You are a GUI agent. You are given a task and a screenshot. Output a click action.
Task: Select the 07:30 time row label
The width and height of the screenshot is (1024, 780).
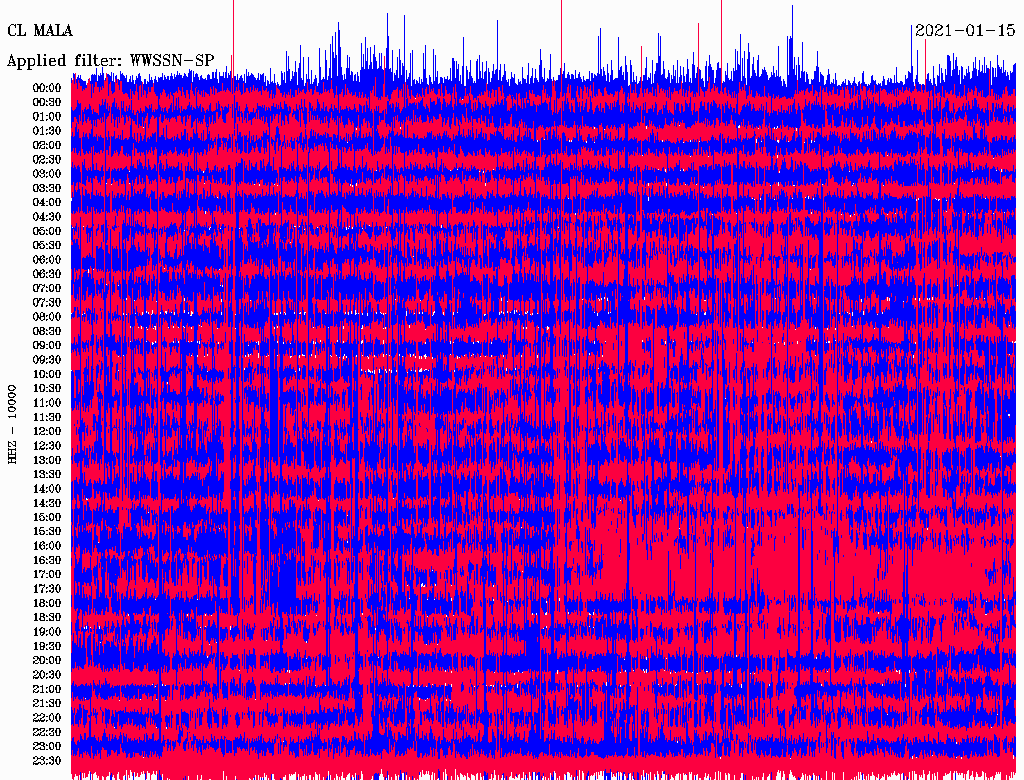47,302
